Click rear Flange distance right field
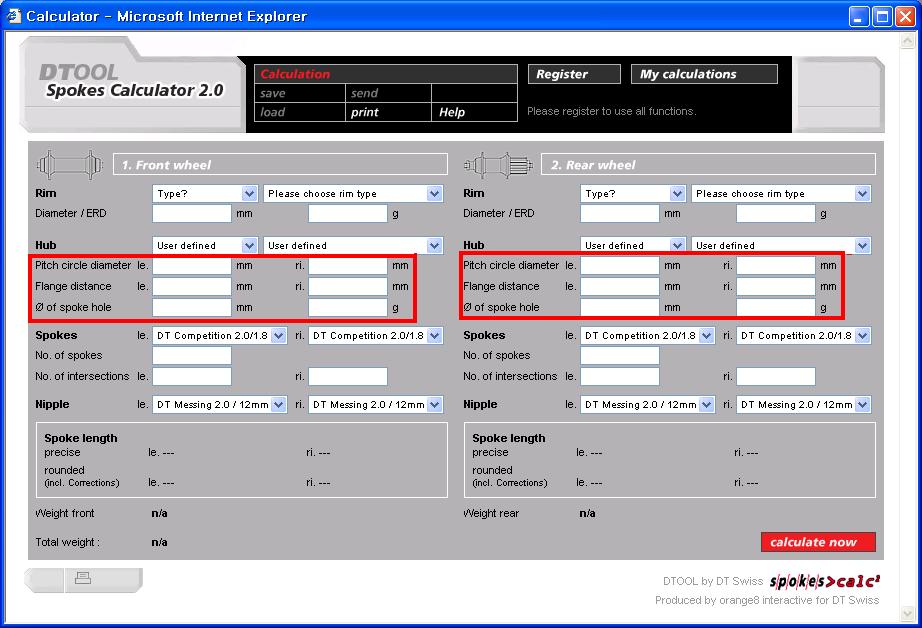 tap(776, 286)
